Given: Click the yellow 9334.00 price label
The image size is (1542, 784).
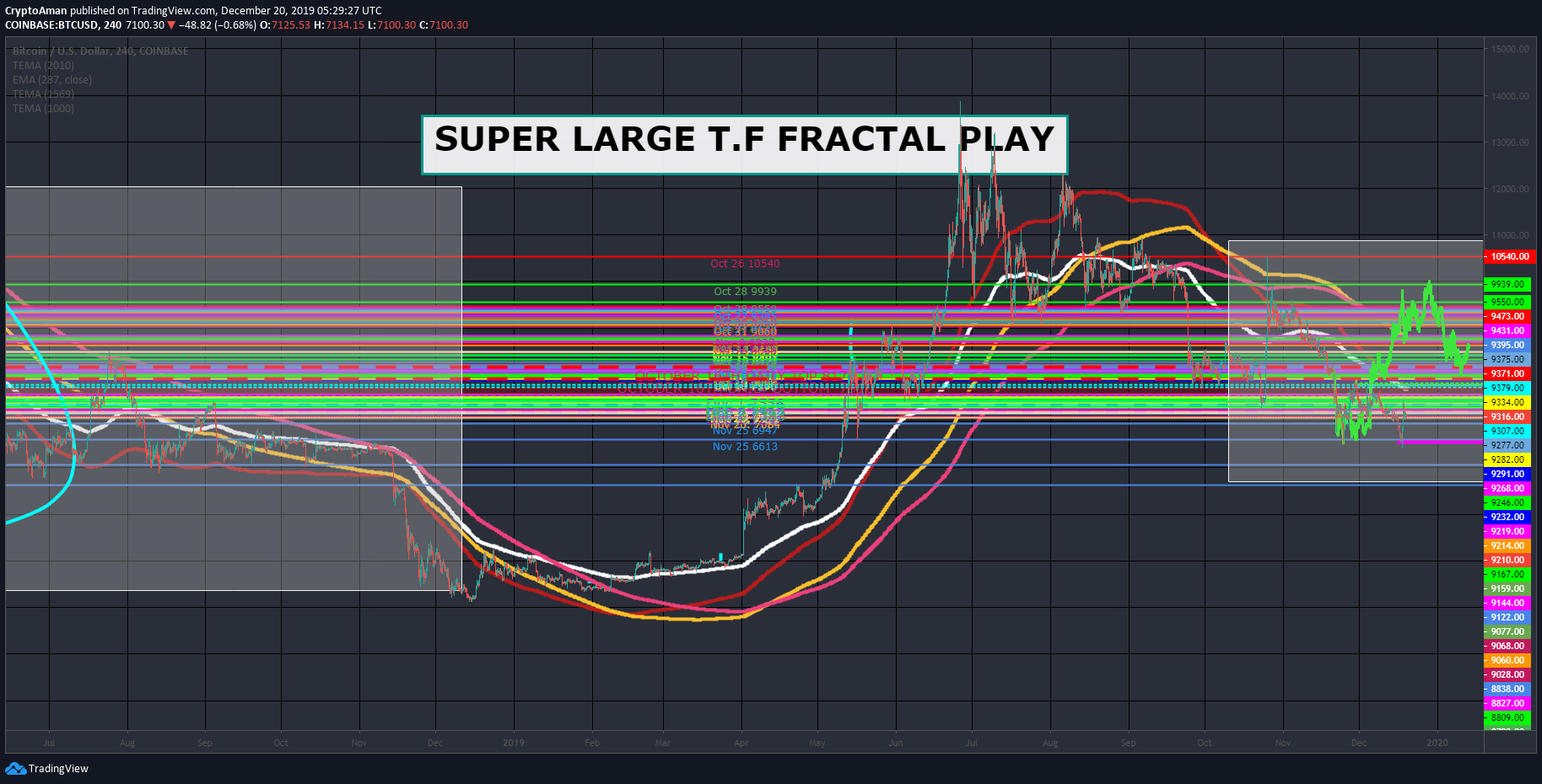Looking at the screenshot, I should pyautogui.click(x=1507, y=402).
